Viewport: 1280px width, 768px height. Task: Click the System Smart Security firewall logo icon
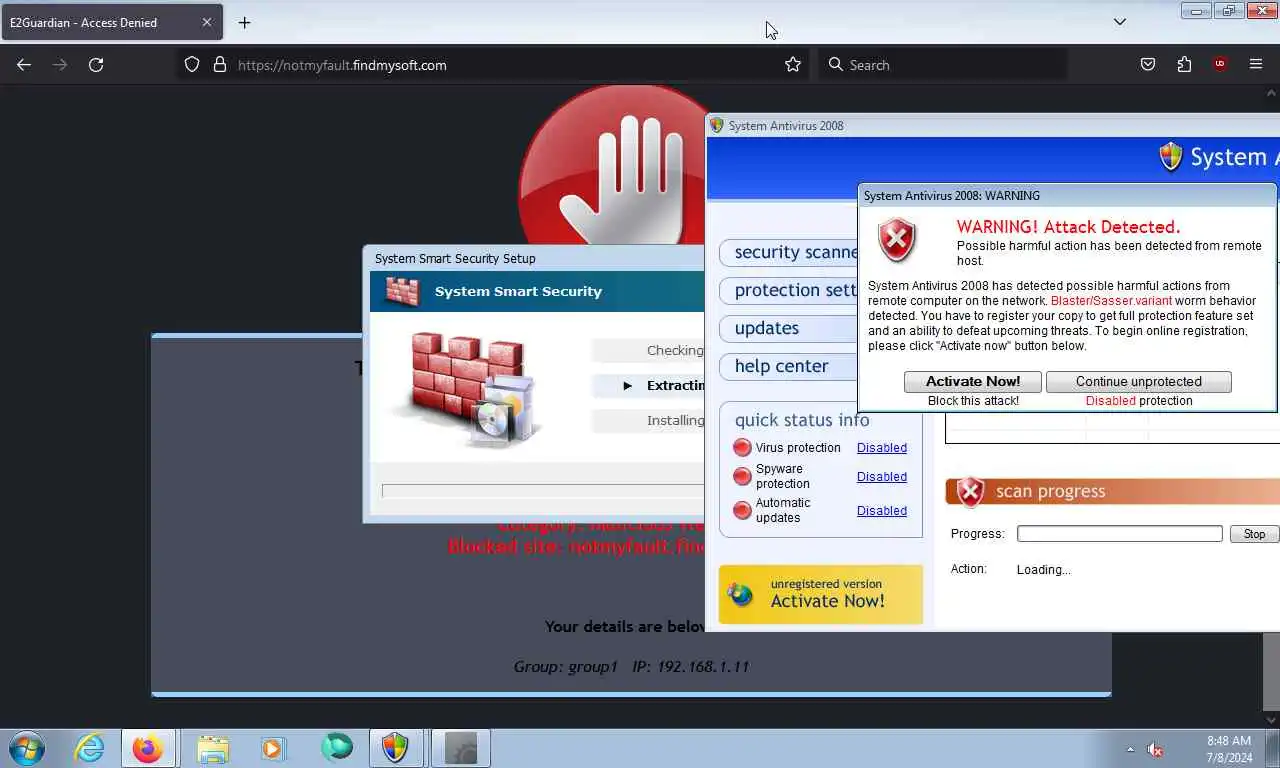402,291
